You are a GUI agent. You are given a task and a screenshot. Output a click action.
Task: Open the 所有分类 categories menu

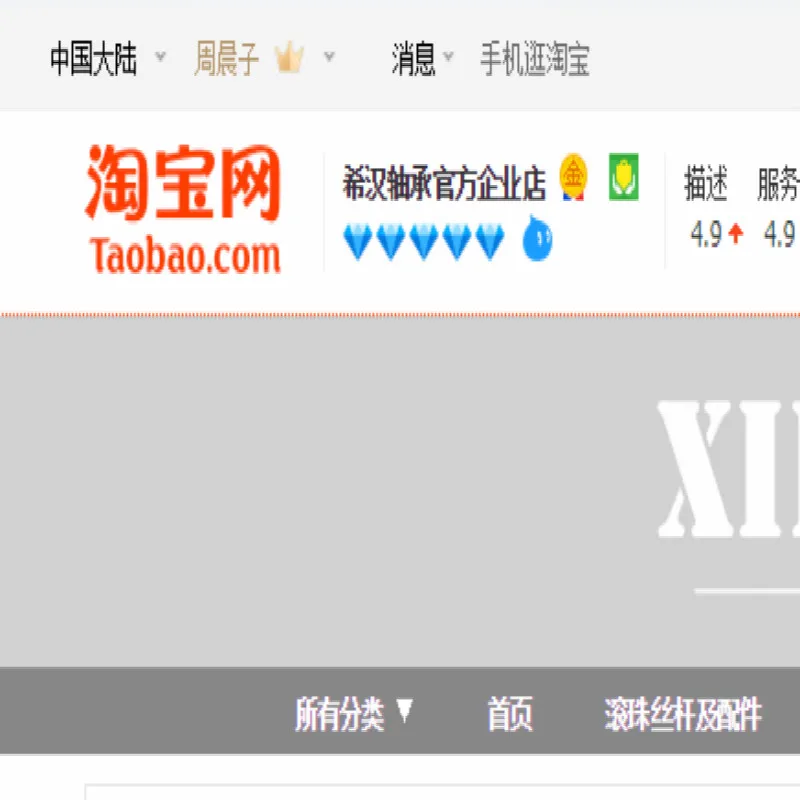click(x=354, y=714)
